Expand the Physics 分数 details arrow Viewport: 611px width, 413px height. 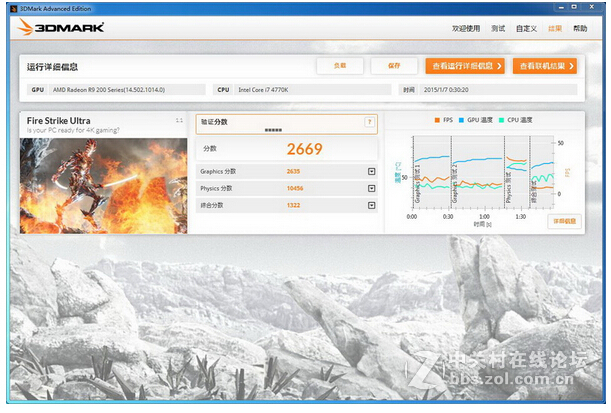click(372, 189)
